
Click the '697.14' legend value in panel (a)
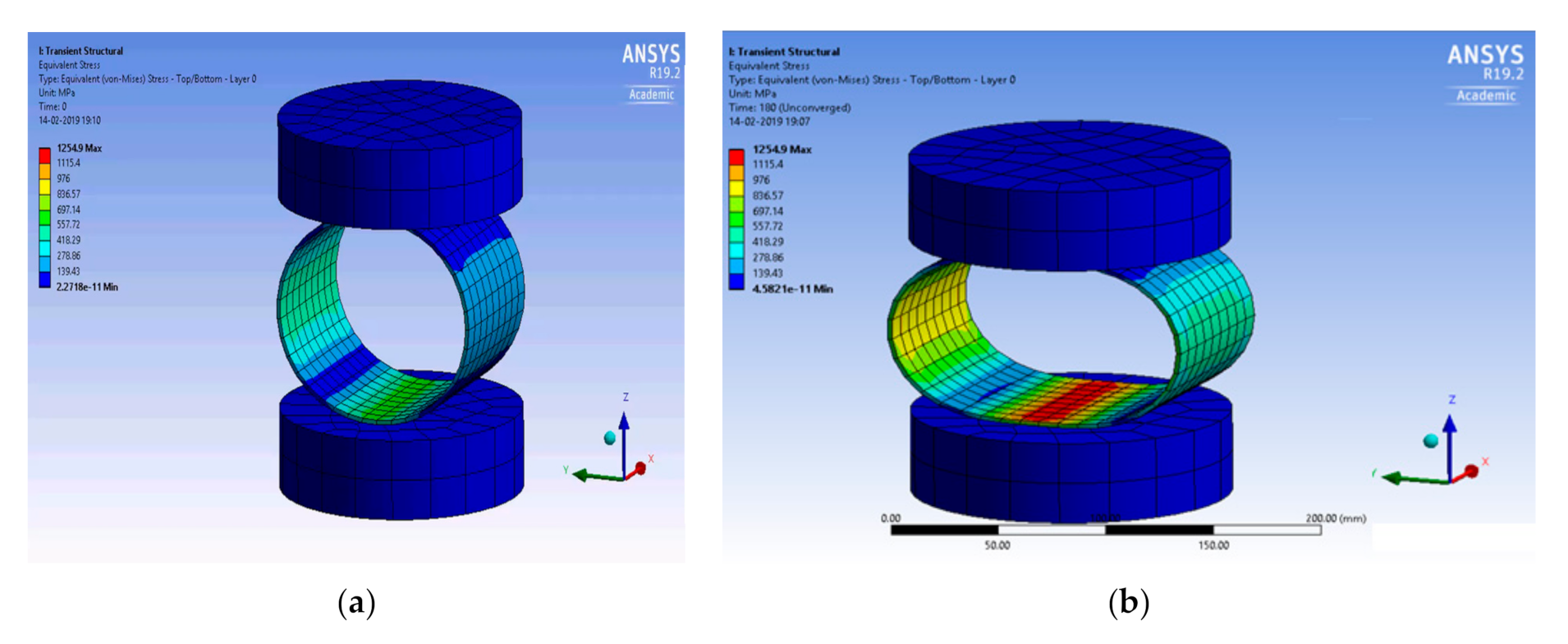68,210
